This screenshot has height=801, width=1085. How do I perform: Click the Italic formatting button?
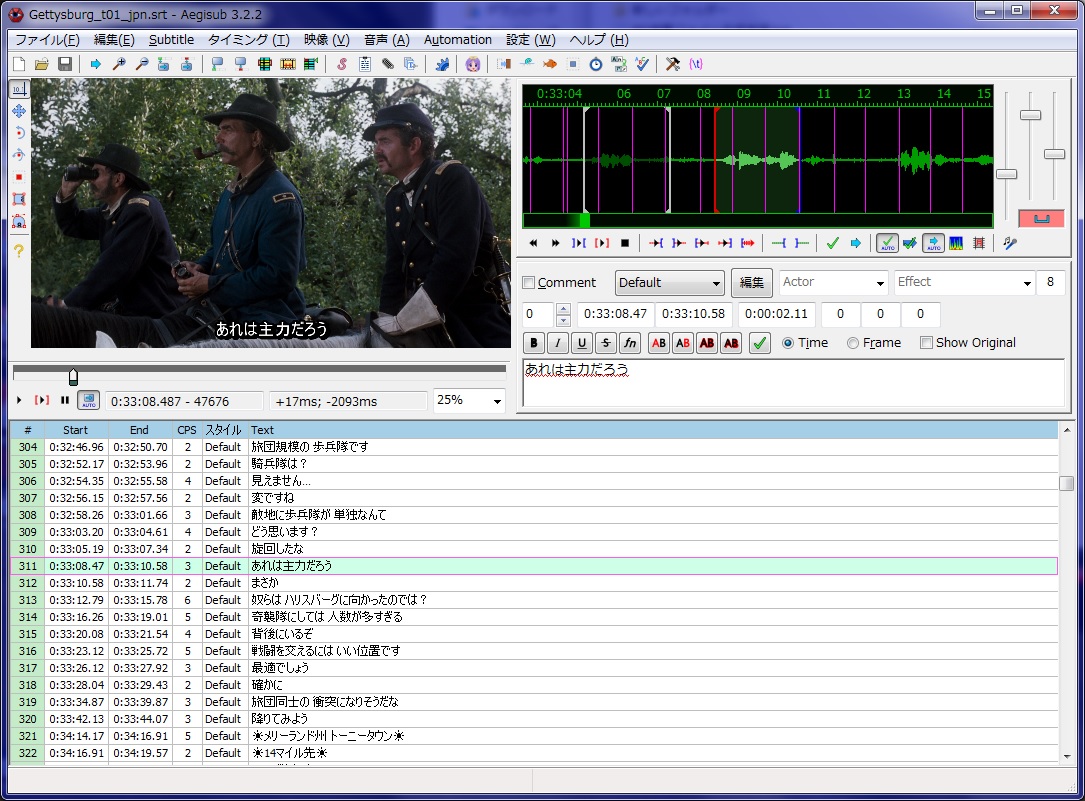coord(557,343)
